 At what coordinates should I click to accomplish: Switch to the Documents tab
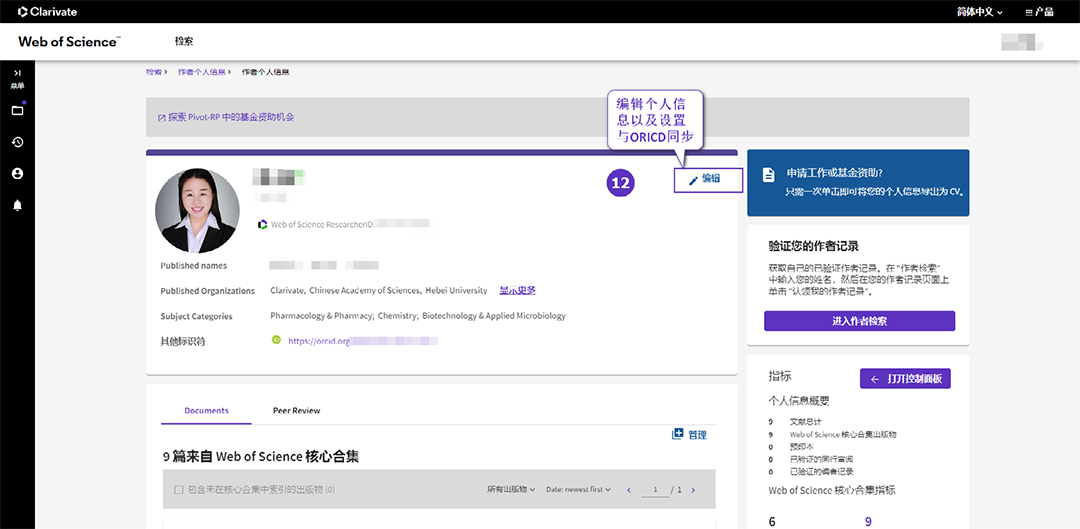tap(206, 411)
